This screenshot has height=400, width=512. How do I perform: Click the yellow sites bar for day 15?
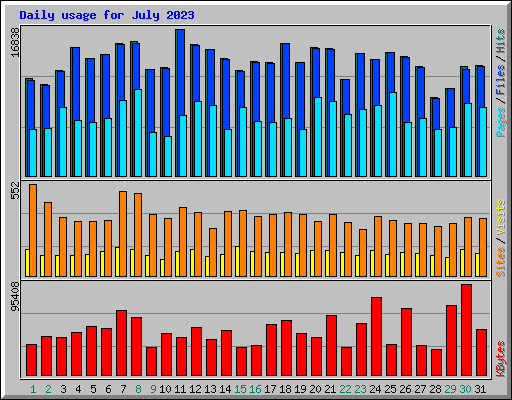click(x=237, y=261)
